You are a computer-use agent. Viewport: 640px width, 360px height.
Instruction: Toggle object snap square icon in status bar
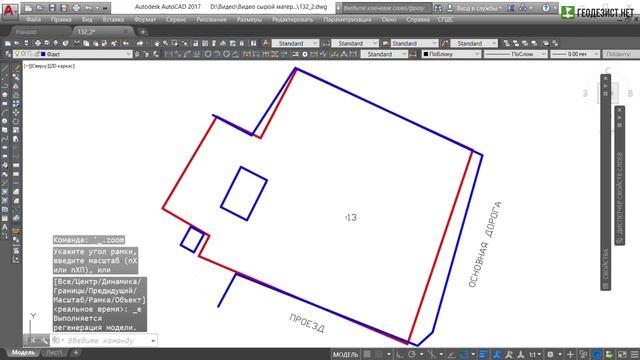coord(464,354)
